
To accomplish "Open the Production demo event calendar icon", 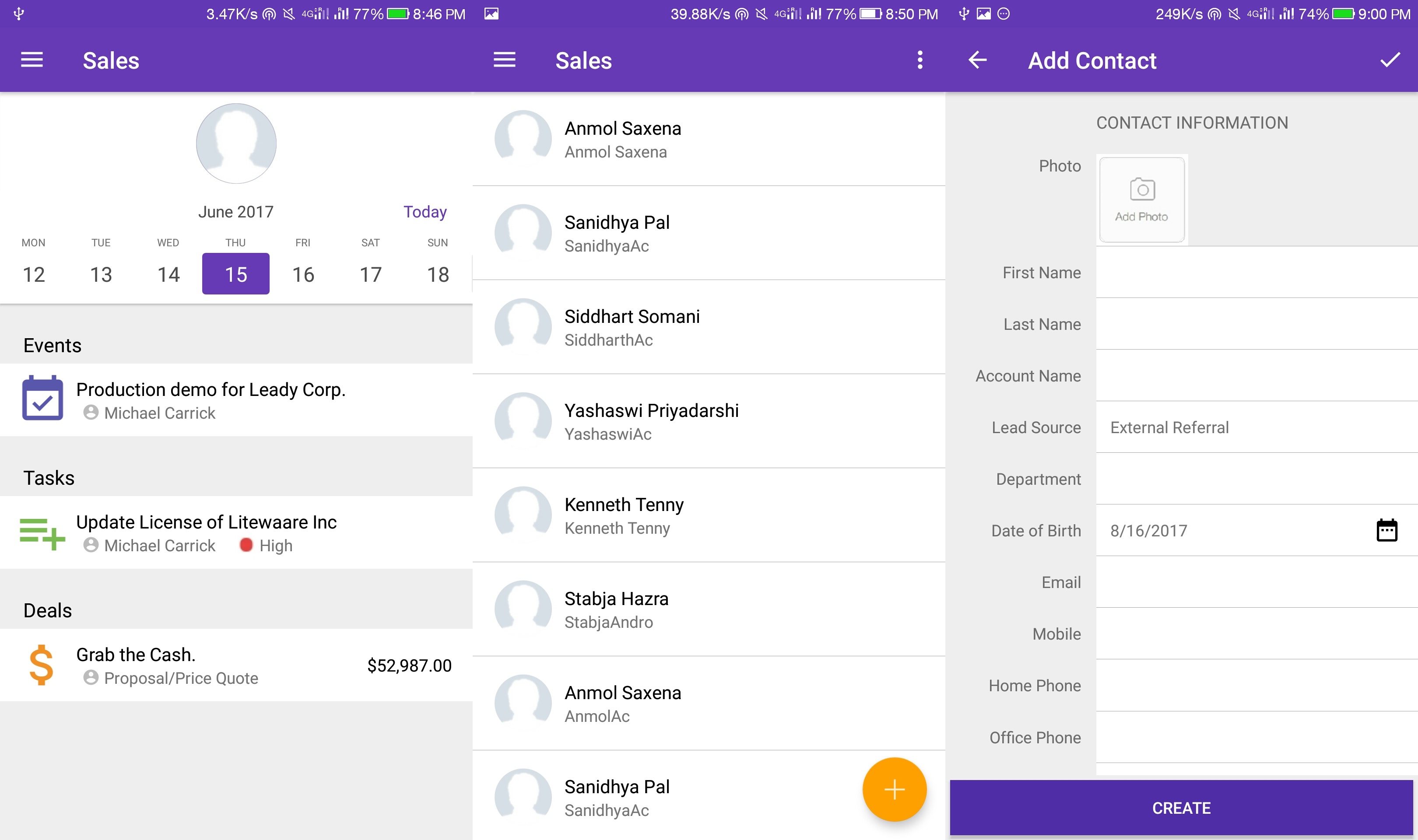I will pos(42,399).
